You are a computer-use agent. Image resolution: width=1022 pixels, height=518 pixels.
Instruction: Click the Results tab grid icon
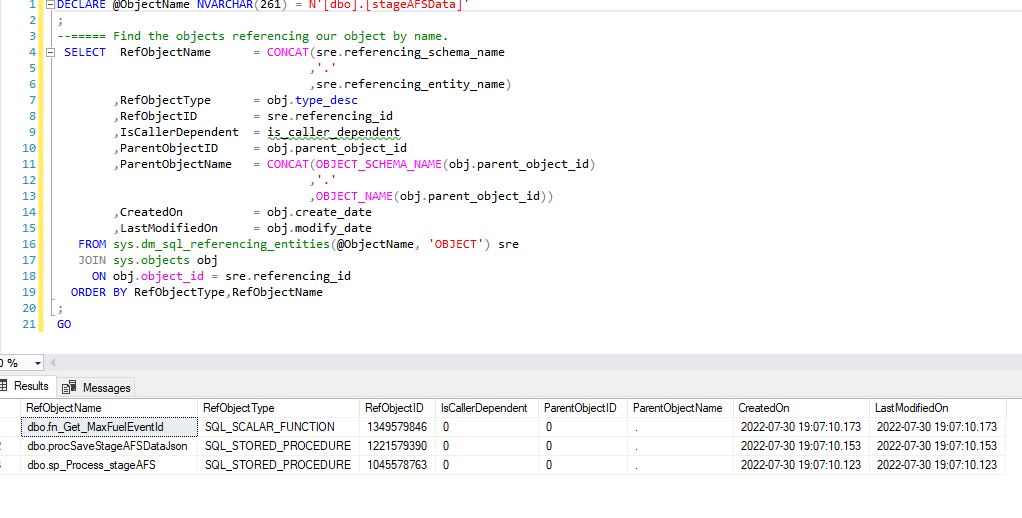[3, 386]
